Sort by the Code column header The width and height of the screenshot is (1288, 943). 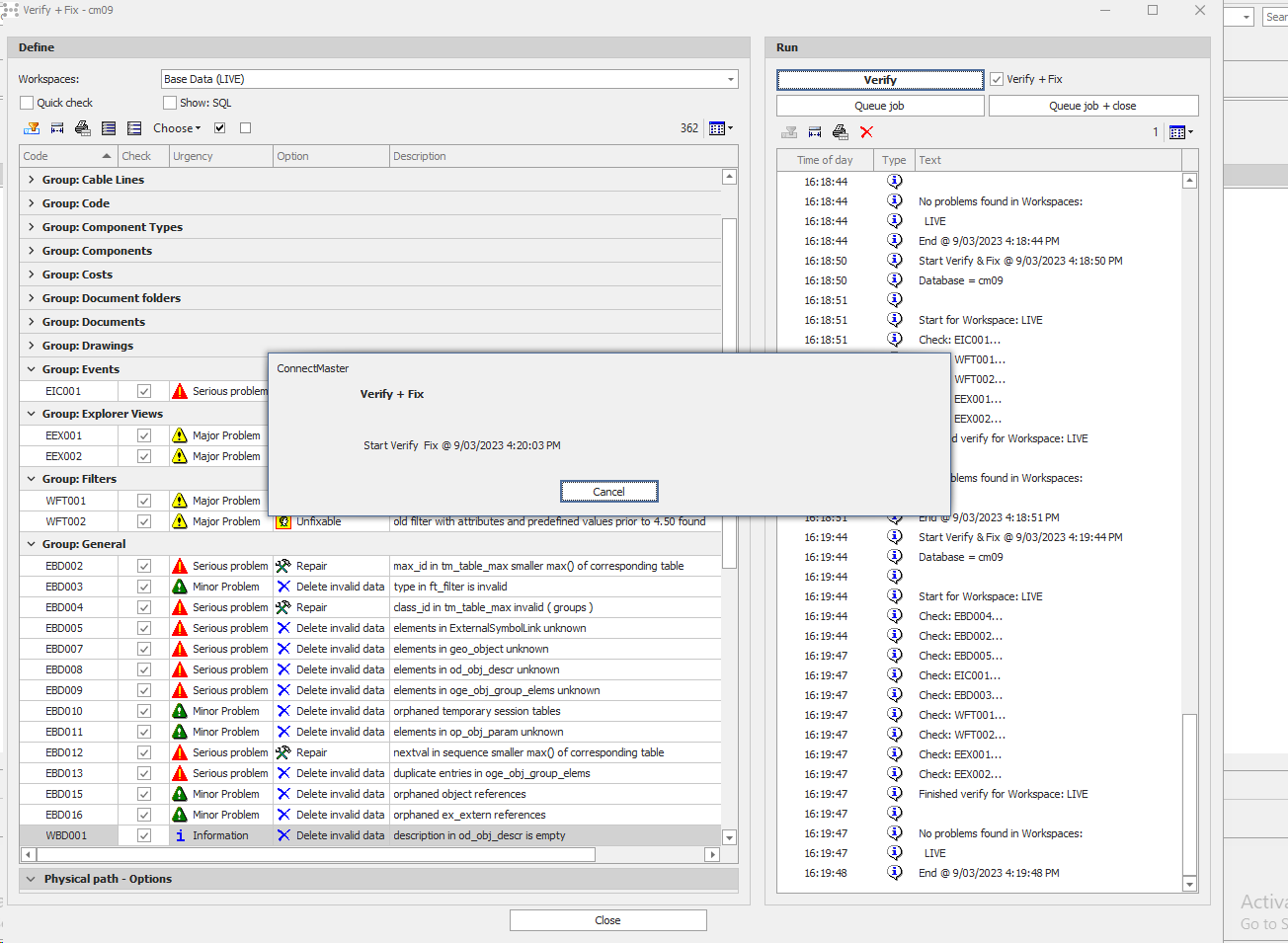click(x=69, y=156)
